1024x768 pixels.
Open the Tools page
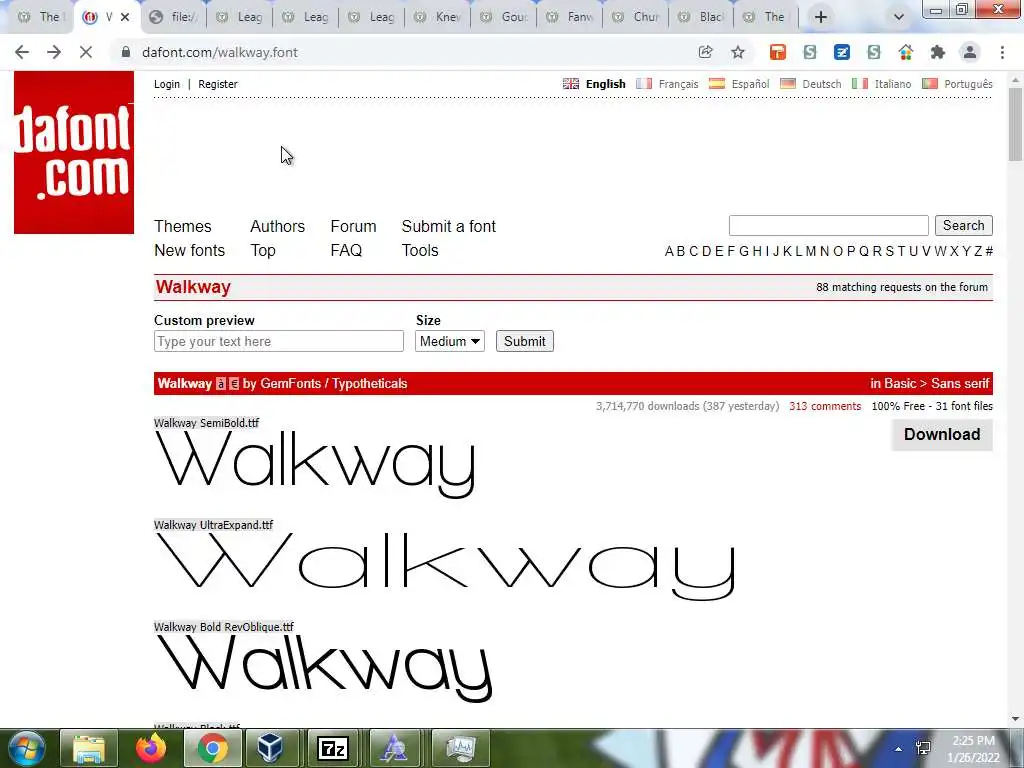click(x=420, y=250)
